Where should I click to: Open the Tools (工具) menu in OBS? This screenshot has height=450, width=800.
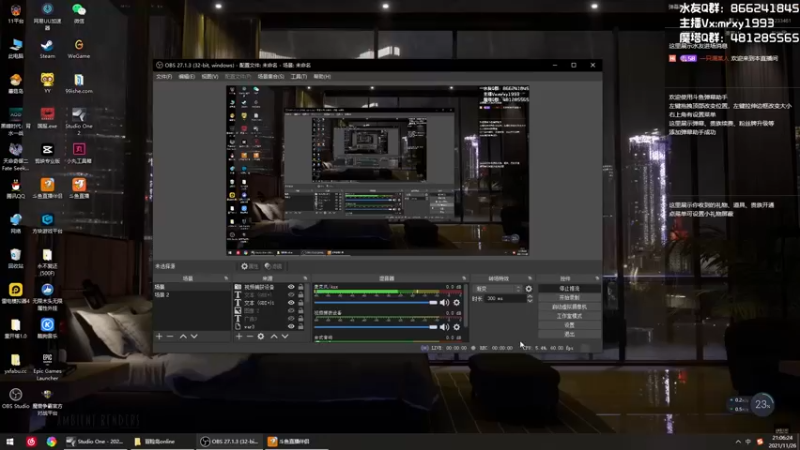pos(298,77)
